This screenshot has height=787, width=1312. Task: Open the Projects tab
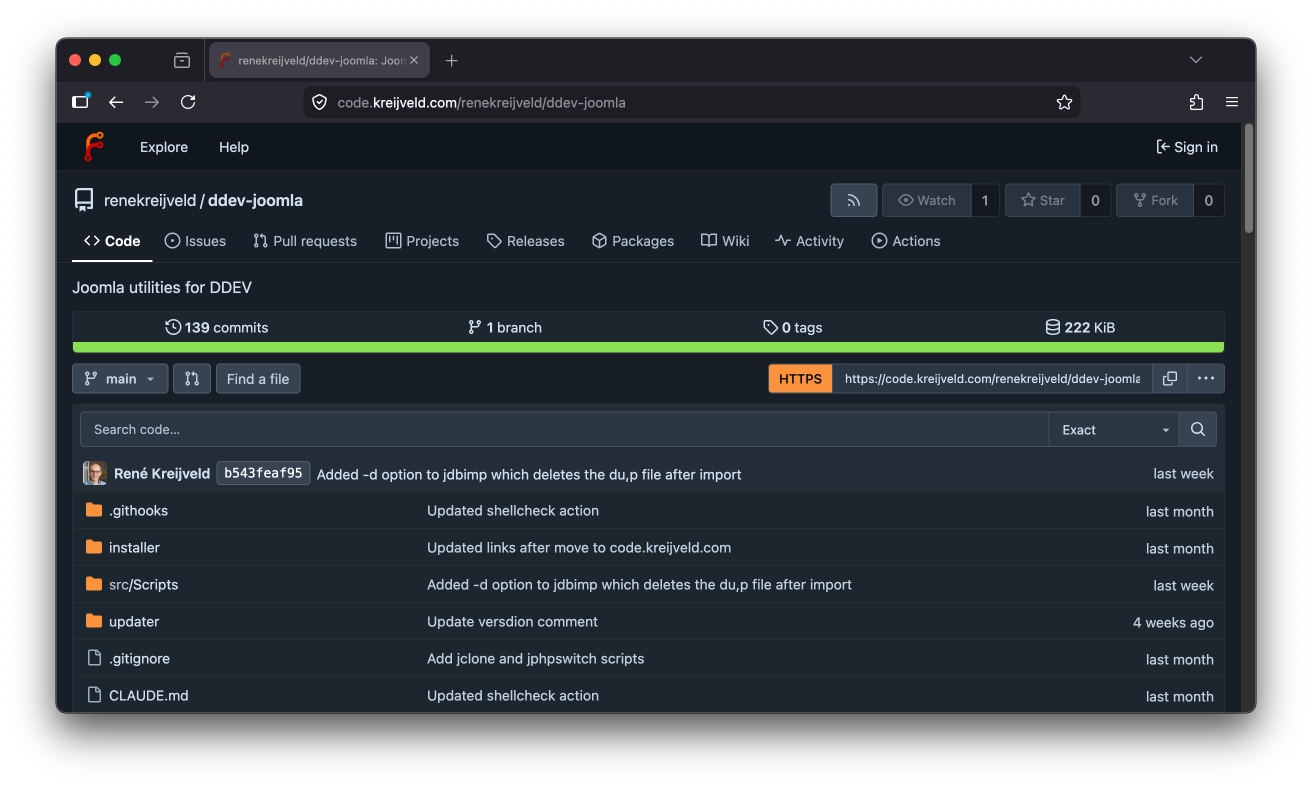pos(422,241)
